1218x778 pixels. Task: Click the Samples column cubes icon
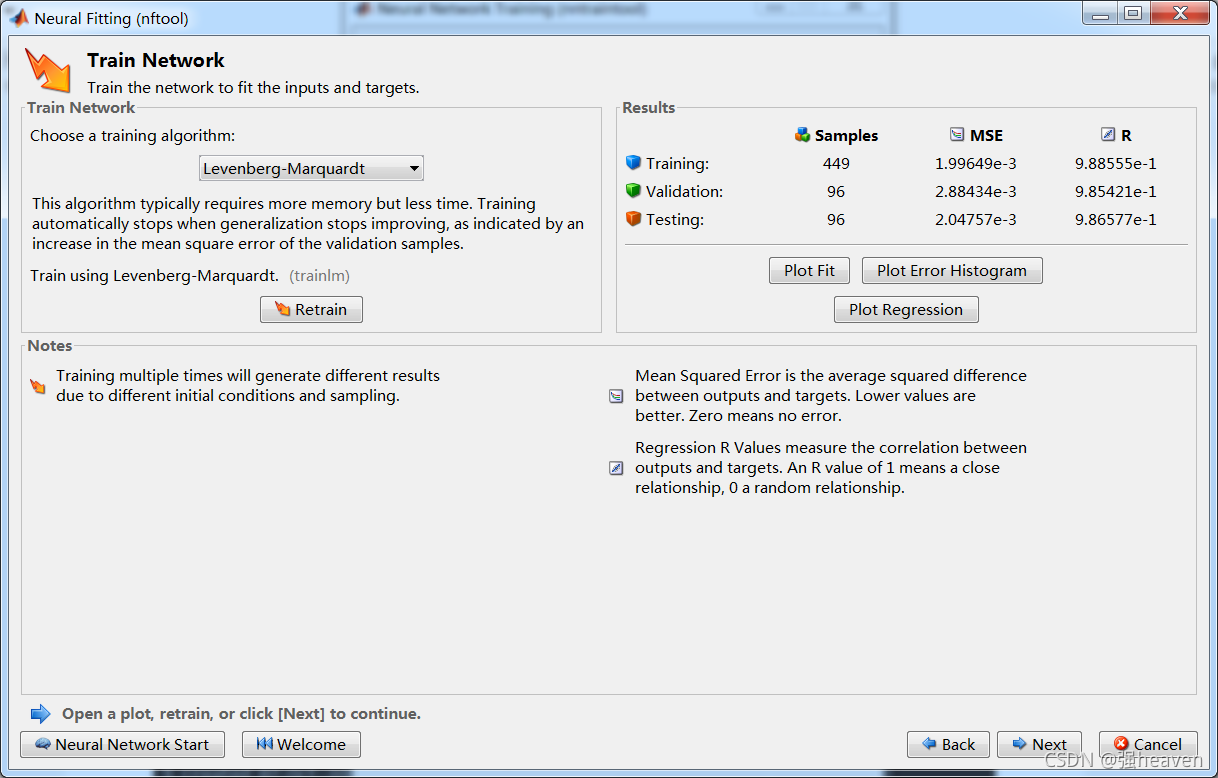point(802,135)
